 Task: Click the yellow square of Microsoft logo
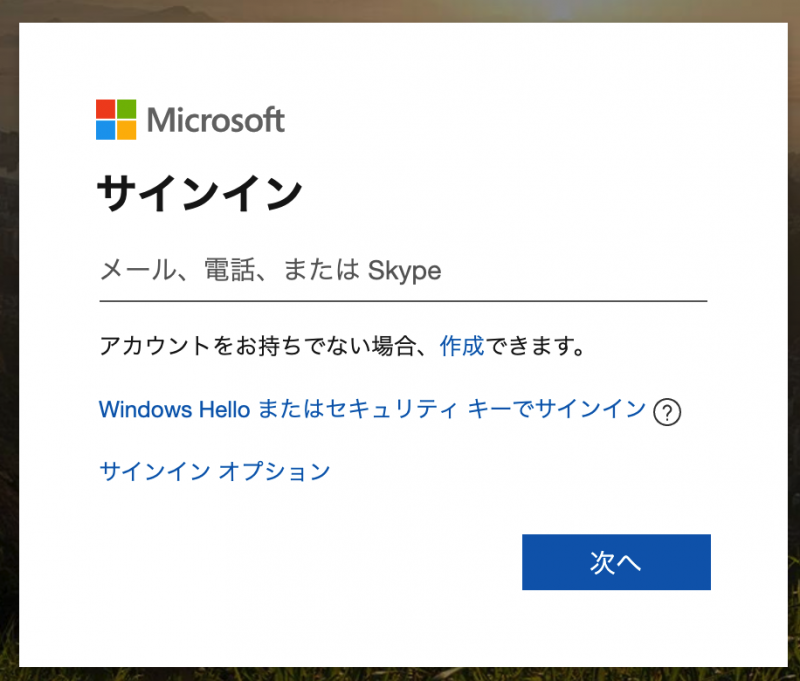[x=127, y=130]
